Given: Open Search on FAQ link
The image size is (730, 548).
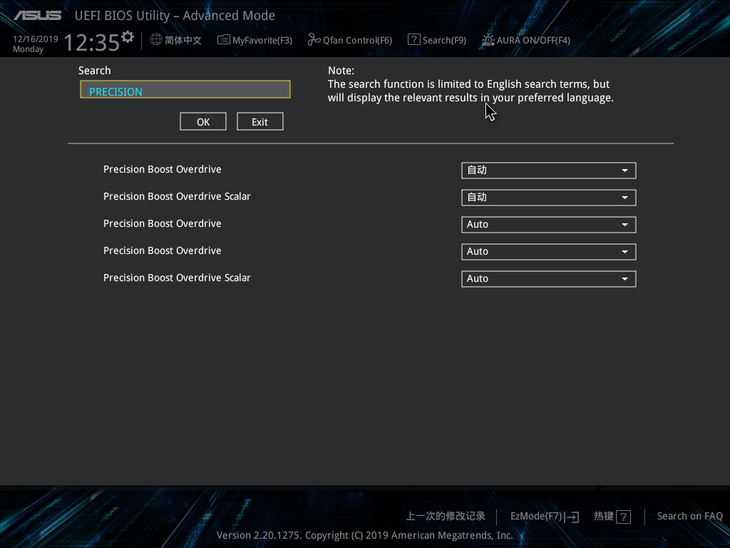Looking at the screenshot, I should (x=689, y=516).
